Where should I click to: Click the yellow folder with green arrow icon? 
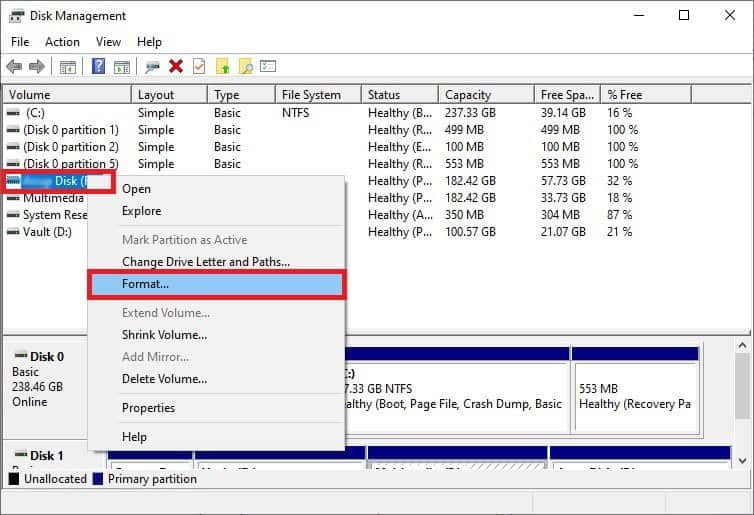point(223,66)
